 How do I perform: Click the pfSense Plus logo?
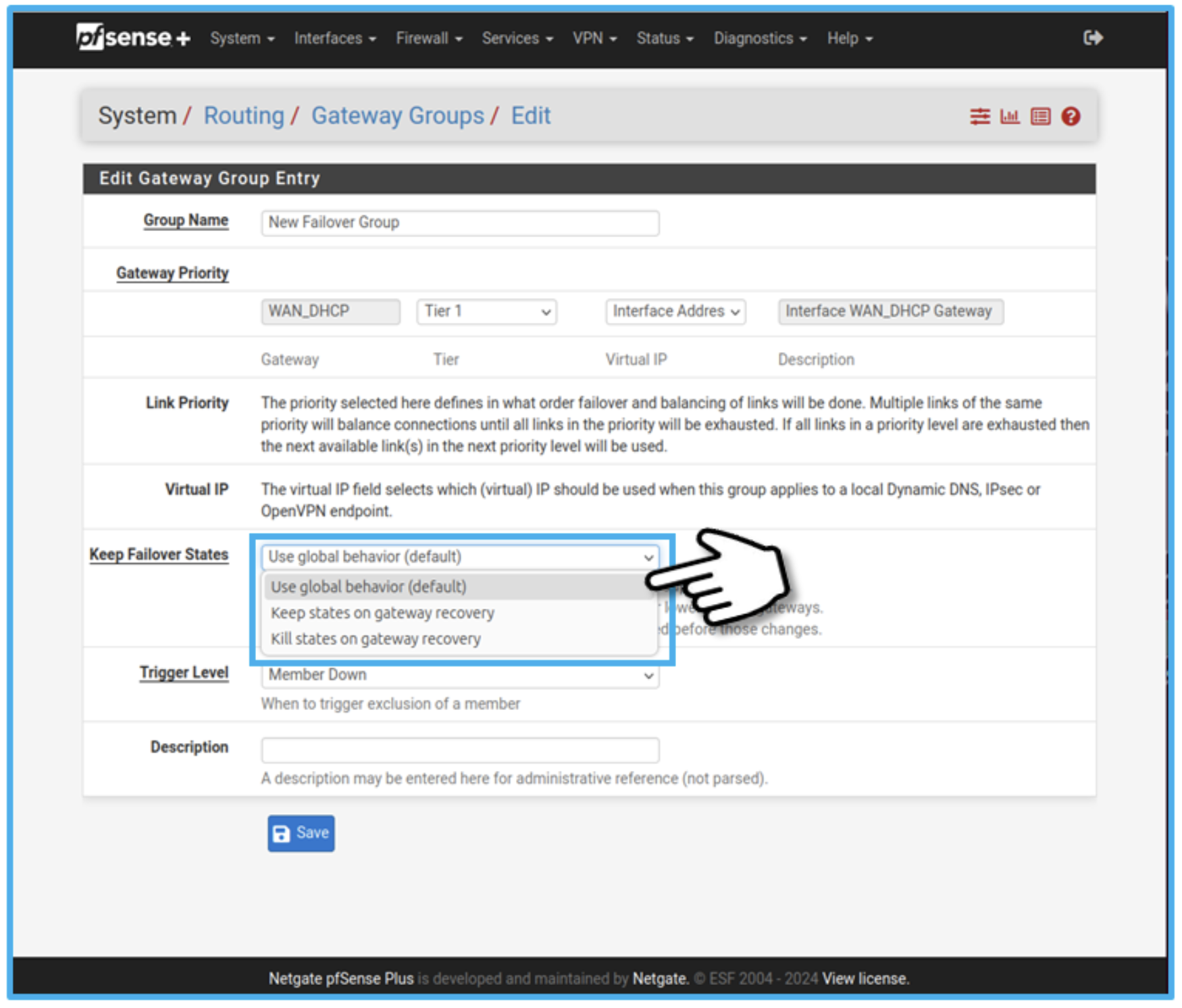(132, 38)
